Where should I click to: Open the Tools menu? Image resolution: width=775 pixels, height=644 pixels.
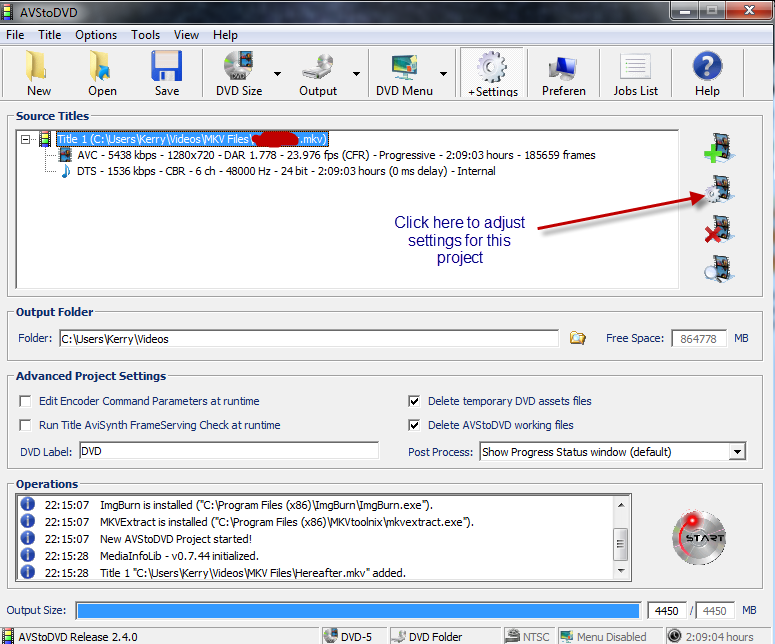coord(145,35)
